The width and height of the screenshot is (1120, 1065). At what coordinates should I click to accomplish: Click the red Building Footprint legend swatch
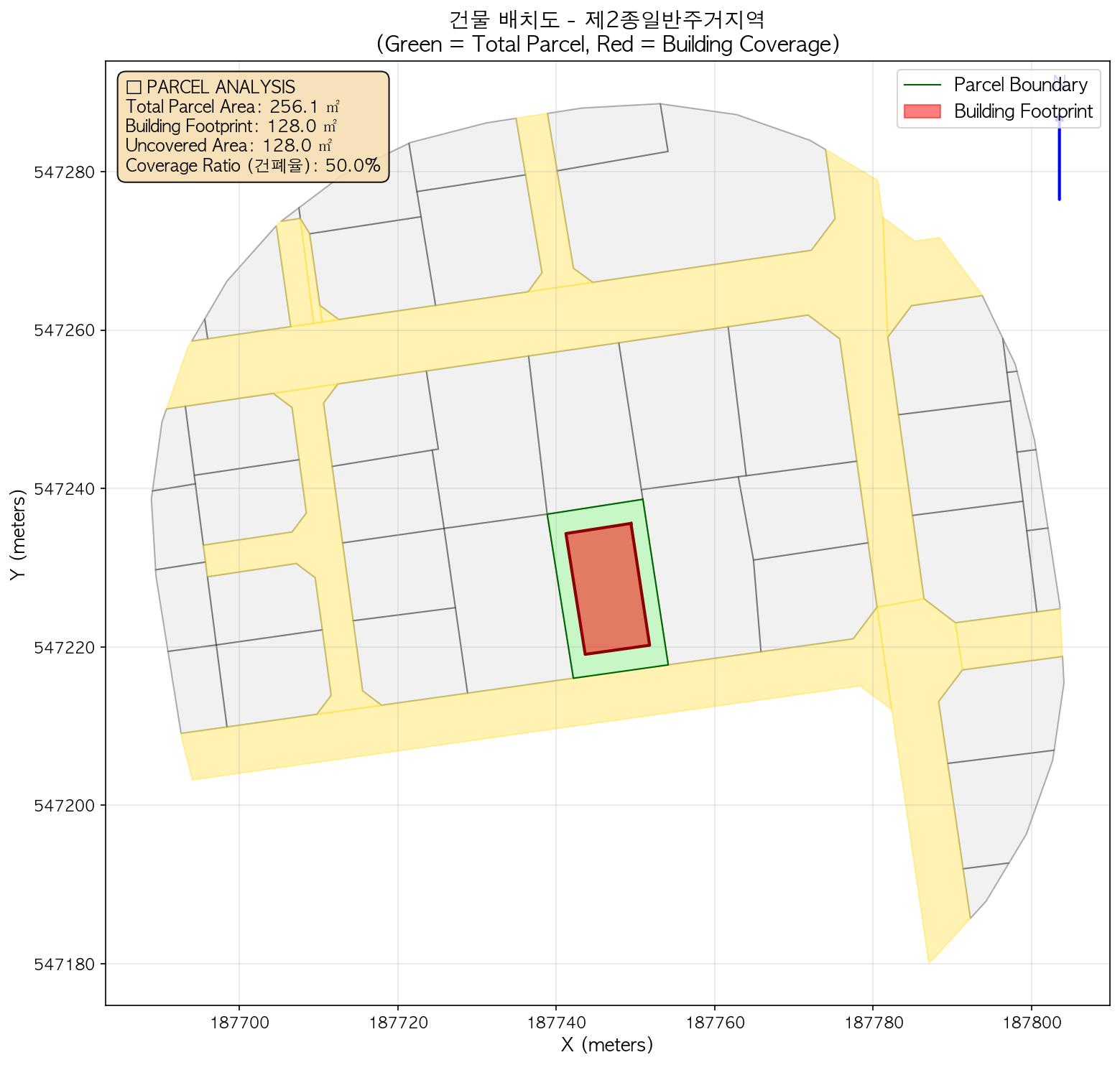coord(922,111)
